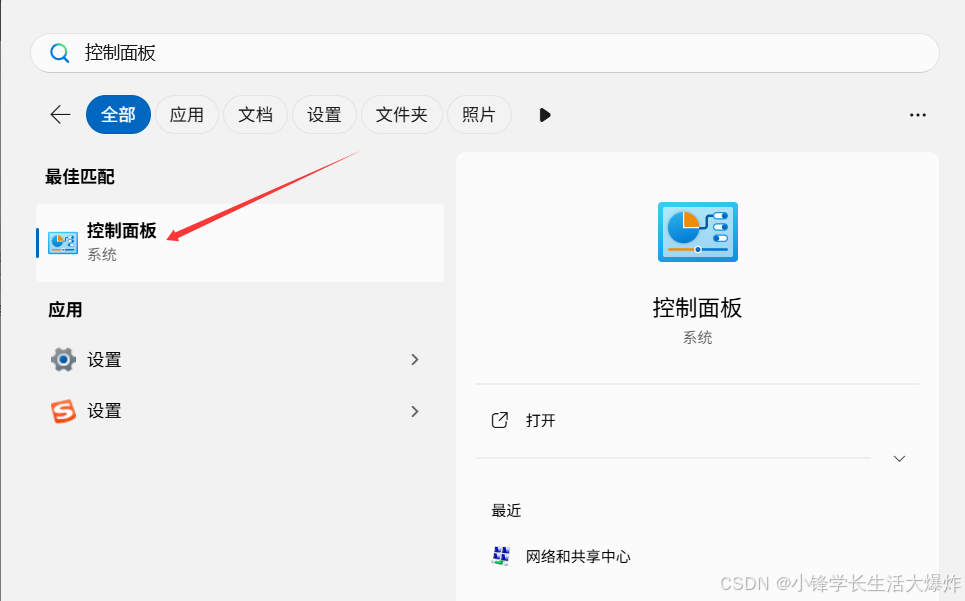Viewport: 965px width, 601px height.
Task: Click the 最近 heading in preview
Action: [506, 511]
